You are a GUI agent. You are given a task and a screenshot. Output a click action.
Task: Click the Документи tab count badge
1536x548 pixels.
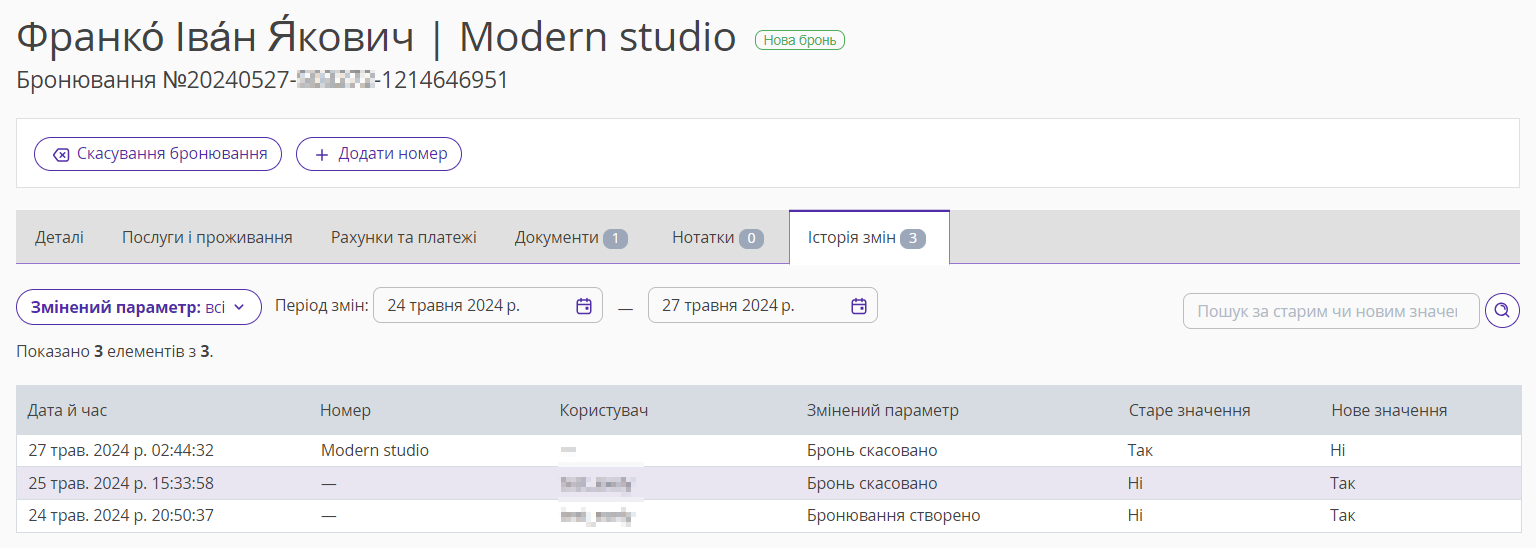pyautogui.click(x=615, y=238)
